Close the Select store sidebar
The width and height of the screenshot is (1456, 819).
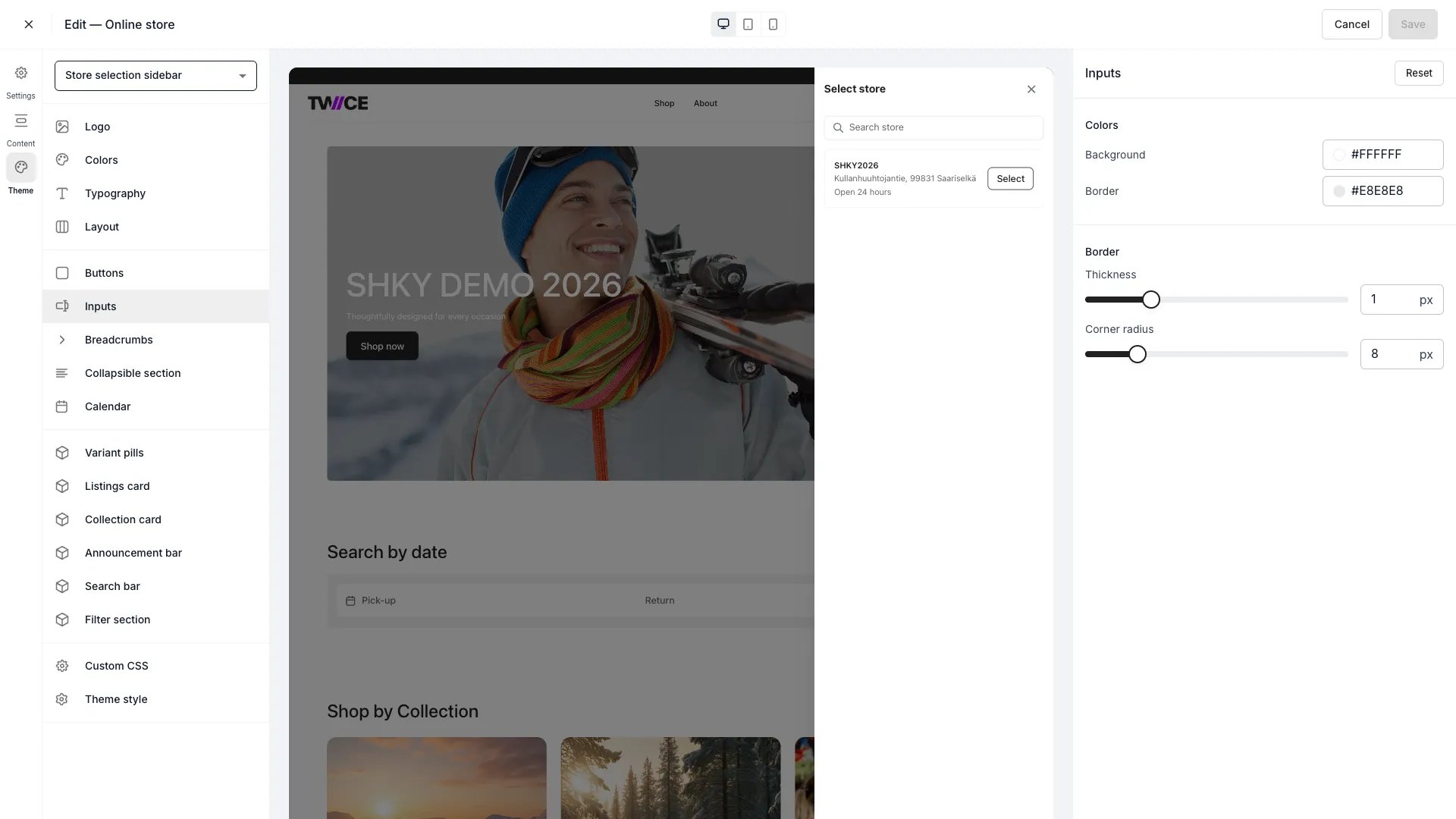pyautogui.click(x=1031, y=89)
